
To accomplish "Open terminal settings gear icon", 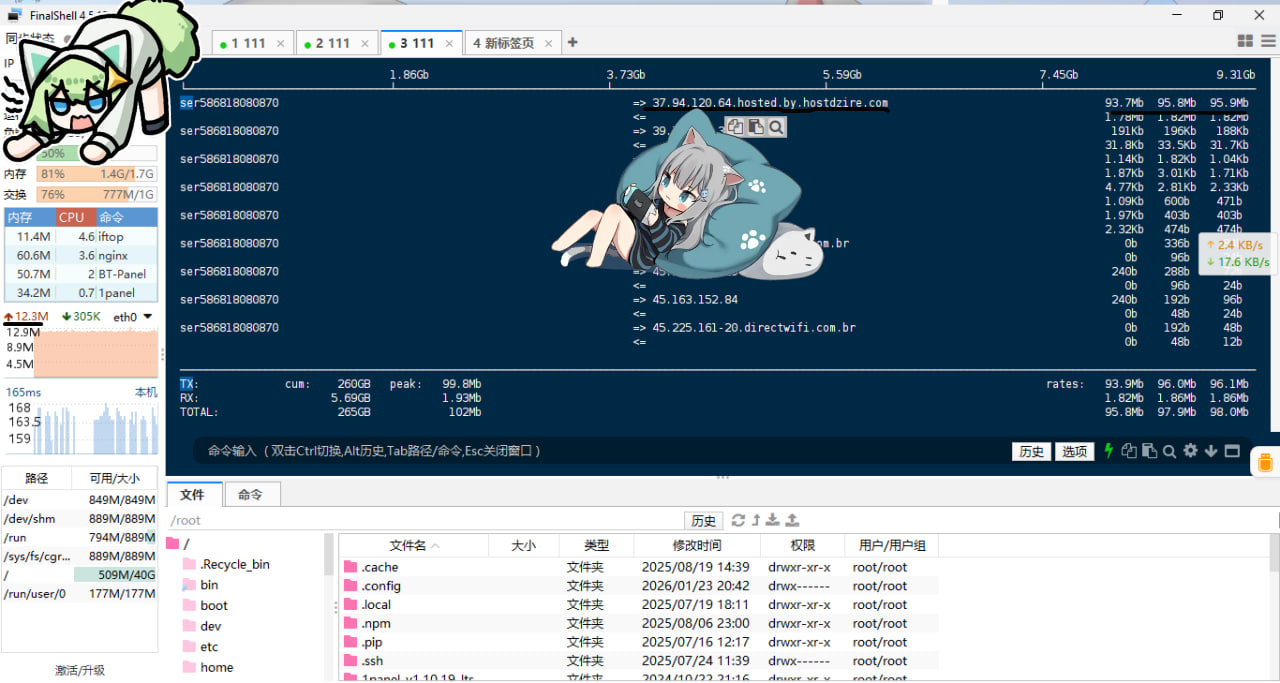I will [1190, 451].
